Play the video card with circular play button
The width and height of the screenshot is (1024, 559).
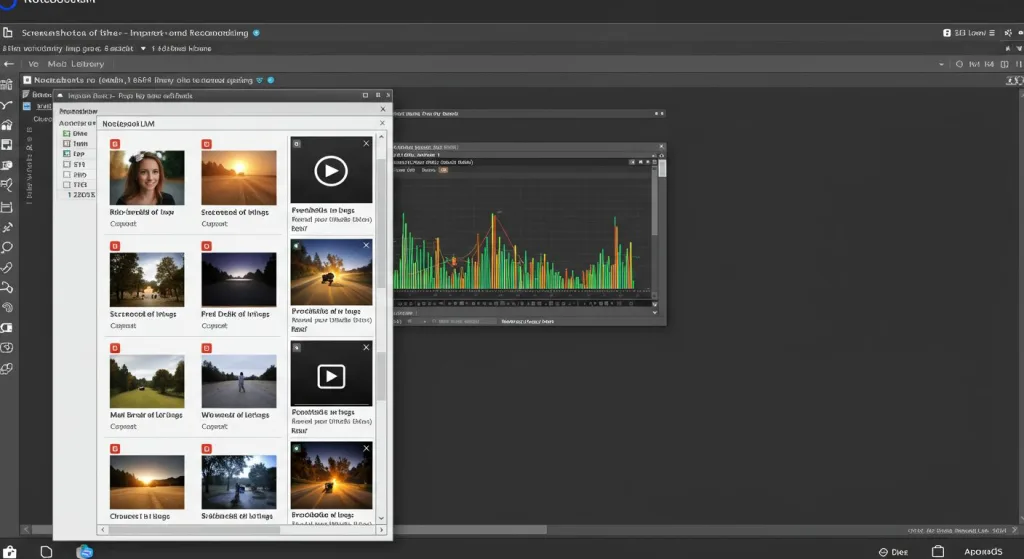point(330,171)
